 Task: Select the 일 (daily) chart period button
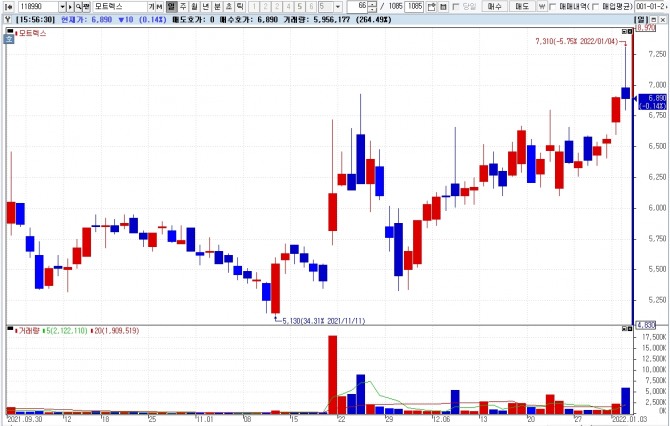click(x=171, y=7)
